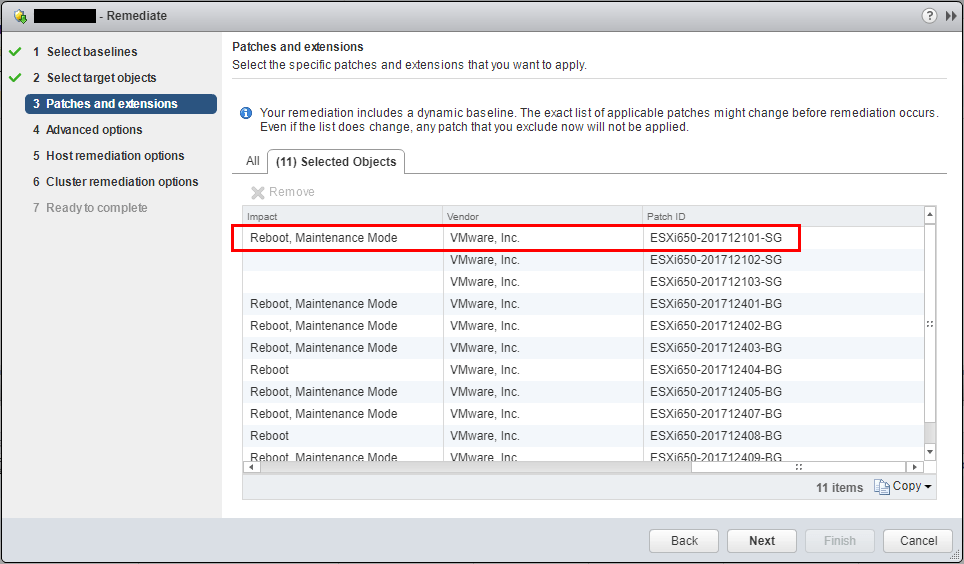The image size is (964, 564).
Task: Select the (11) Selected Objects tab
Action: (x=336, y=161)
